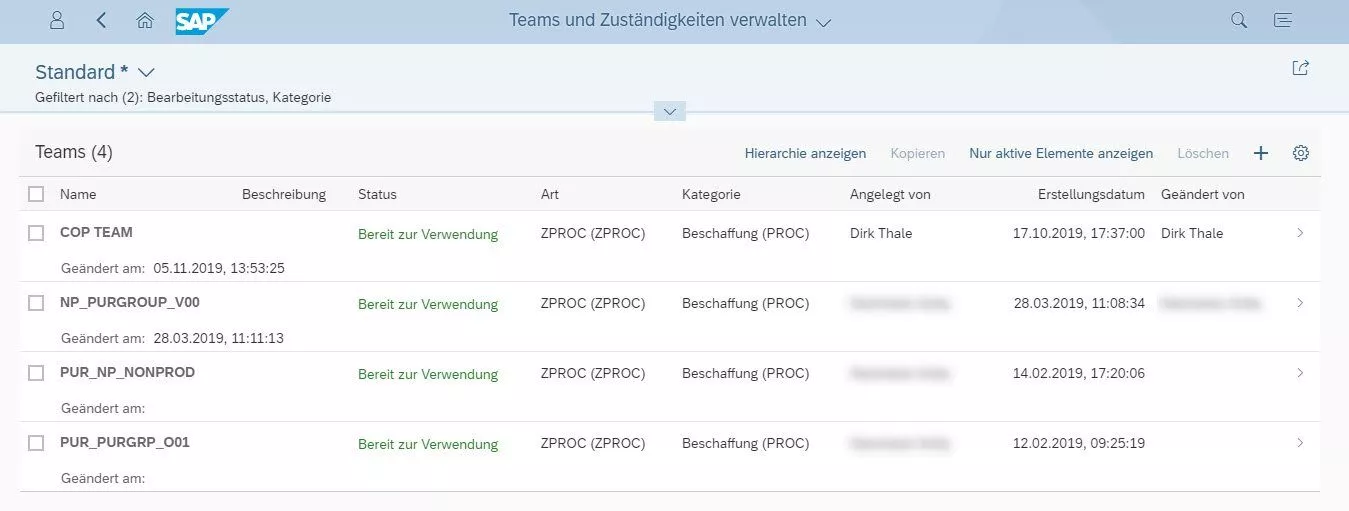Image resolution: width=1349 pixels, height=511 pixels.
Task: Open table settings gear icon
Action: click(1300, 153)
